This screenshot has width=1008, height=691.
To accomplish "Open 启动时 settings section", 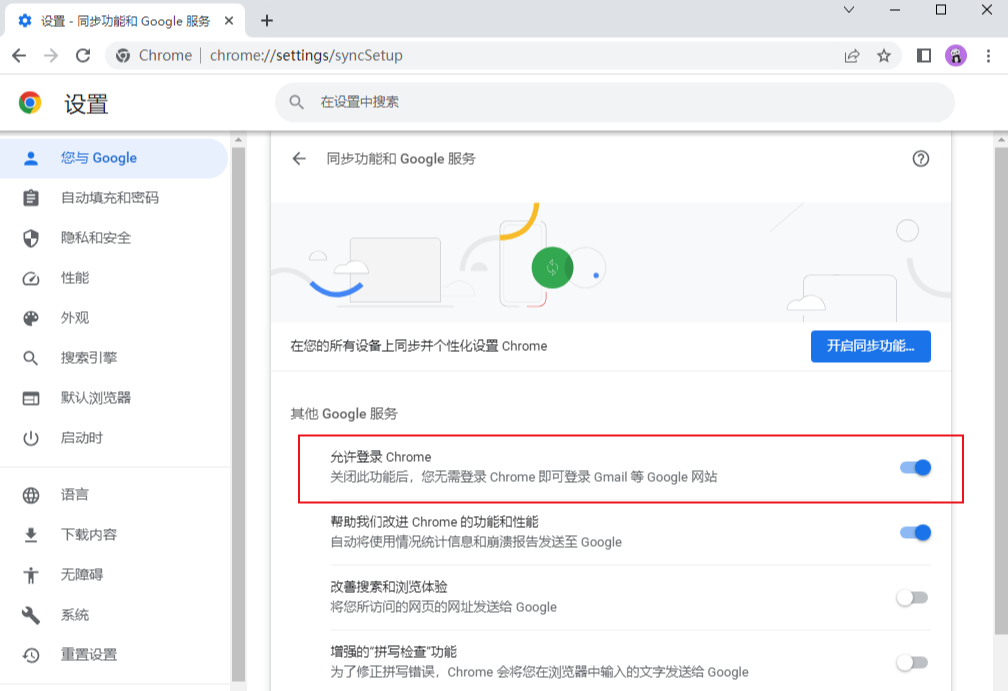I will (x=114, y=438).
